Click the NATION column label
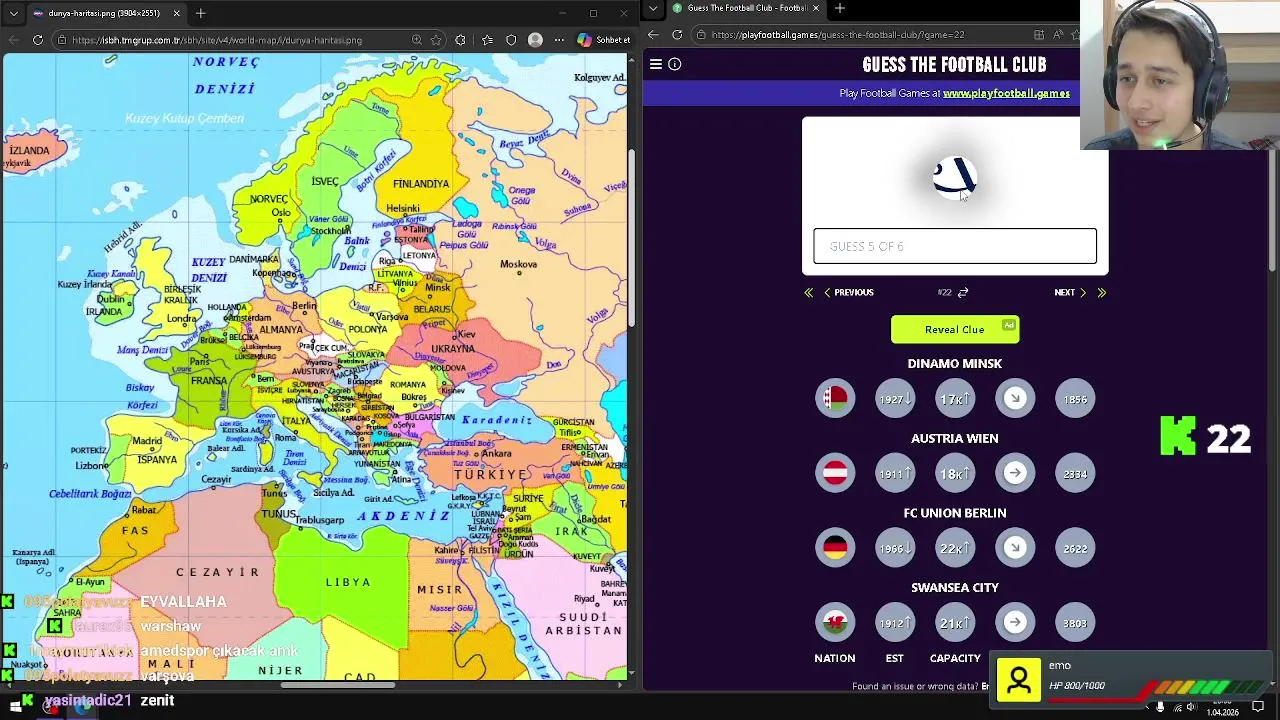Viewport: 1280px width, 720px height. (835, 658)
